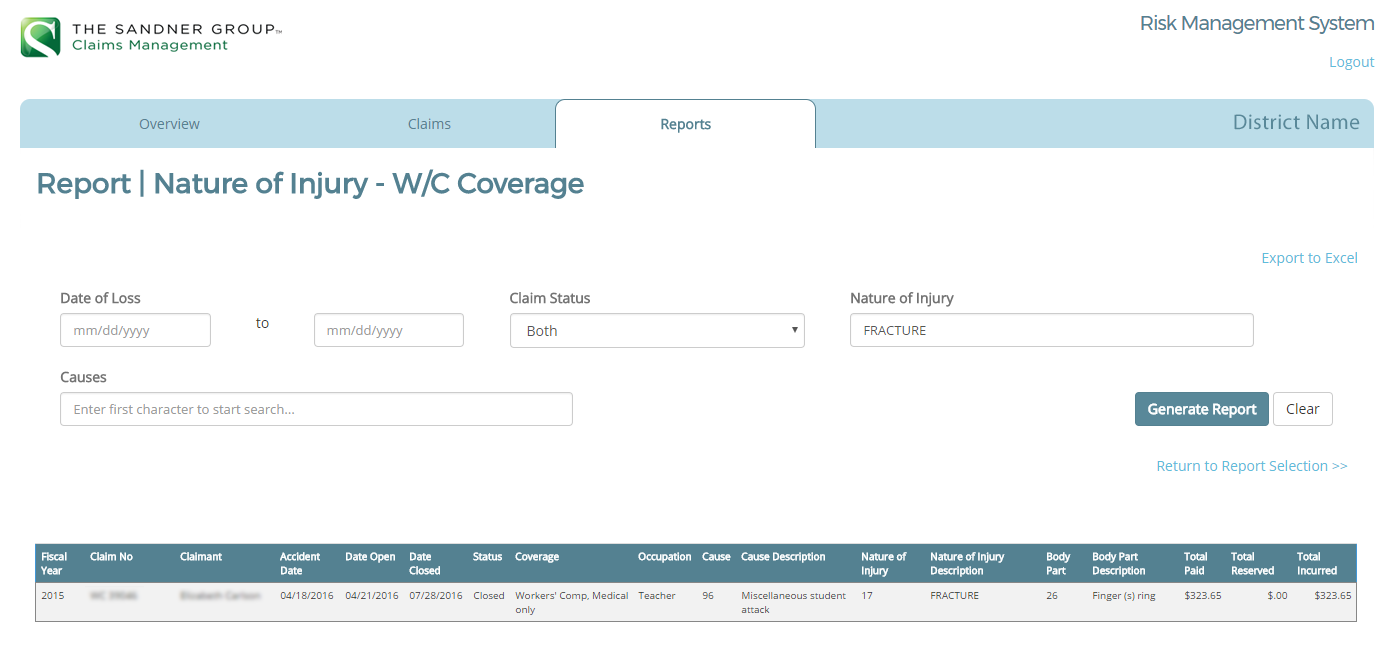Click the Total Incurred column header
The height and width of the screenshot is (653, 1388).
(1316, 563)
